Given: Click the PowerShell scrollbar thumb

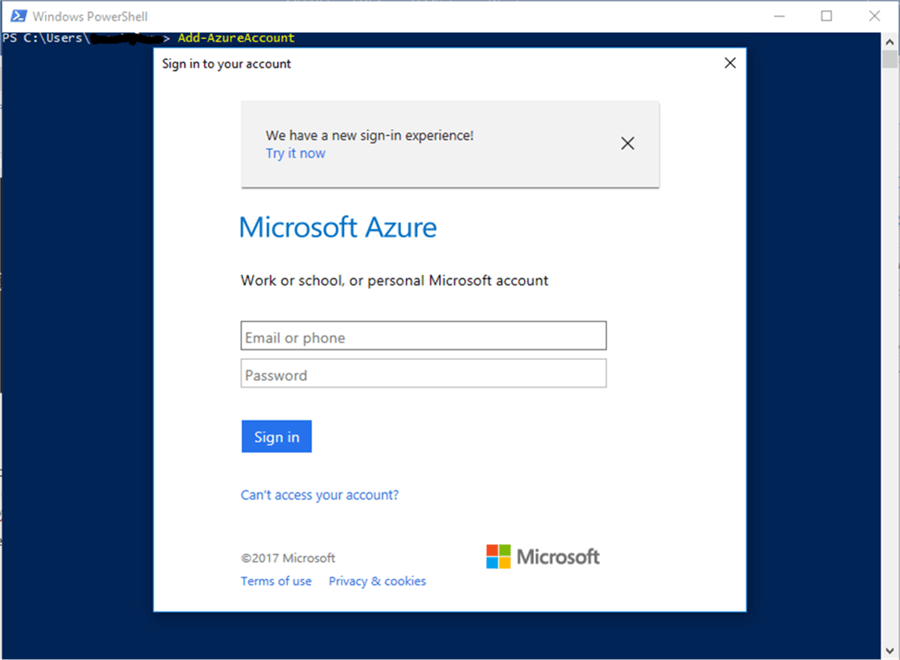Looking at the screenshot, I should (x=890, y=60).
